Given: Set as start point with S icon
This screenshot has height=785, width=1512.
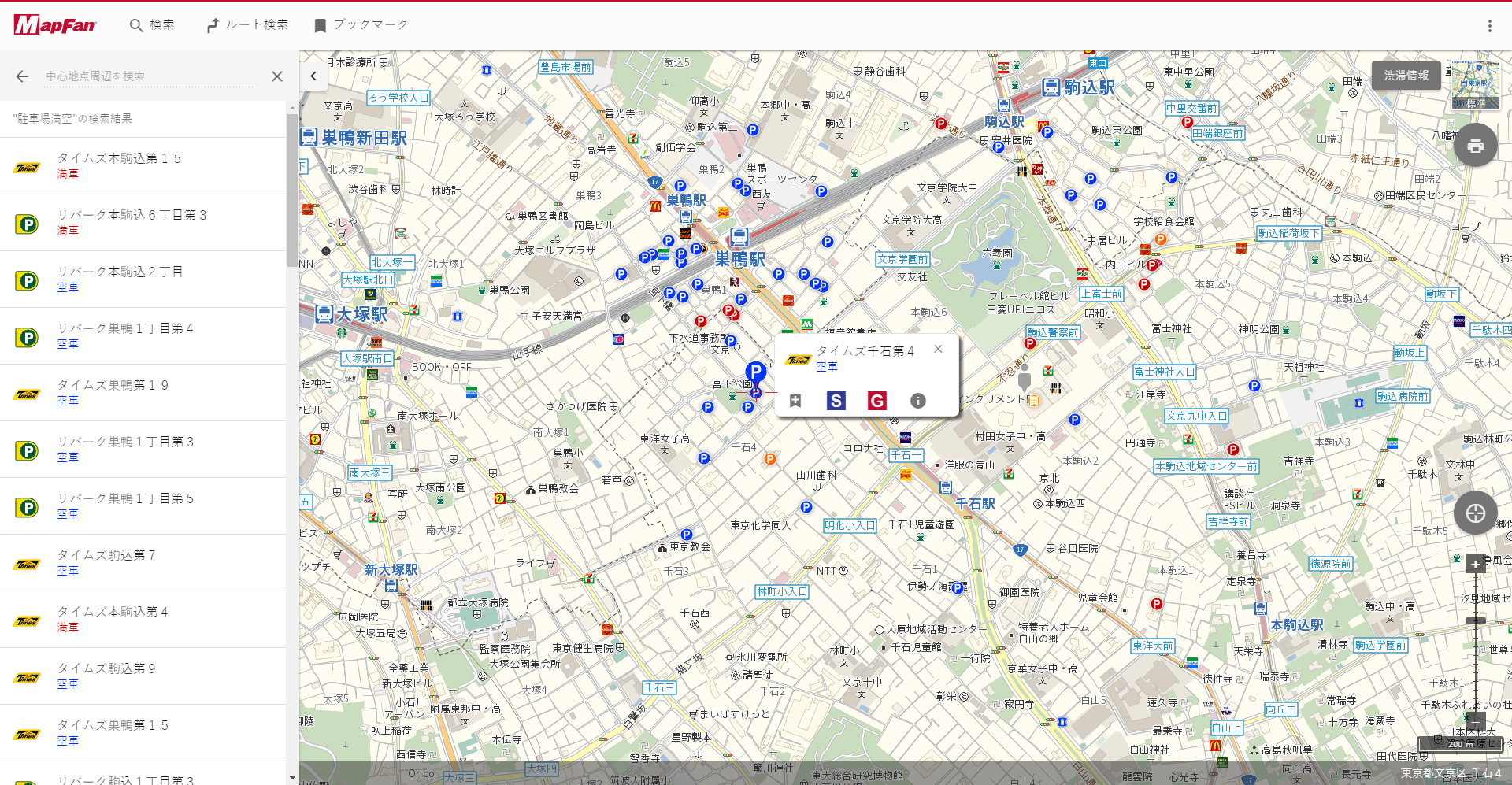Looking at the screenshot, I should [836, 401].
